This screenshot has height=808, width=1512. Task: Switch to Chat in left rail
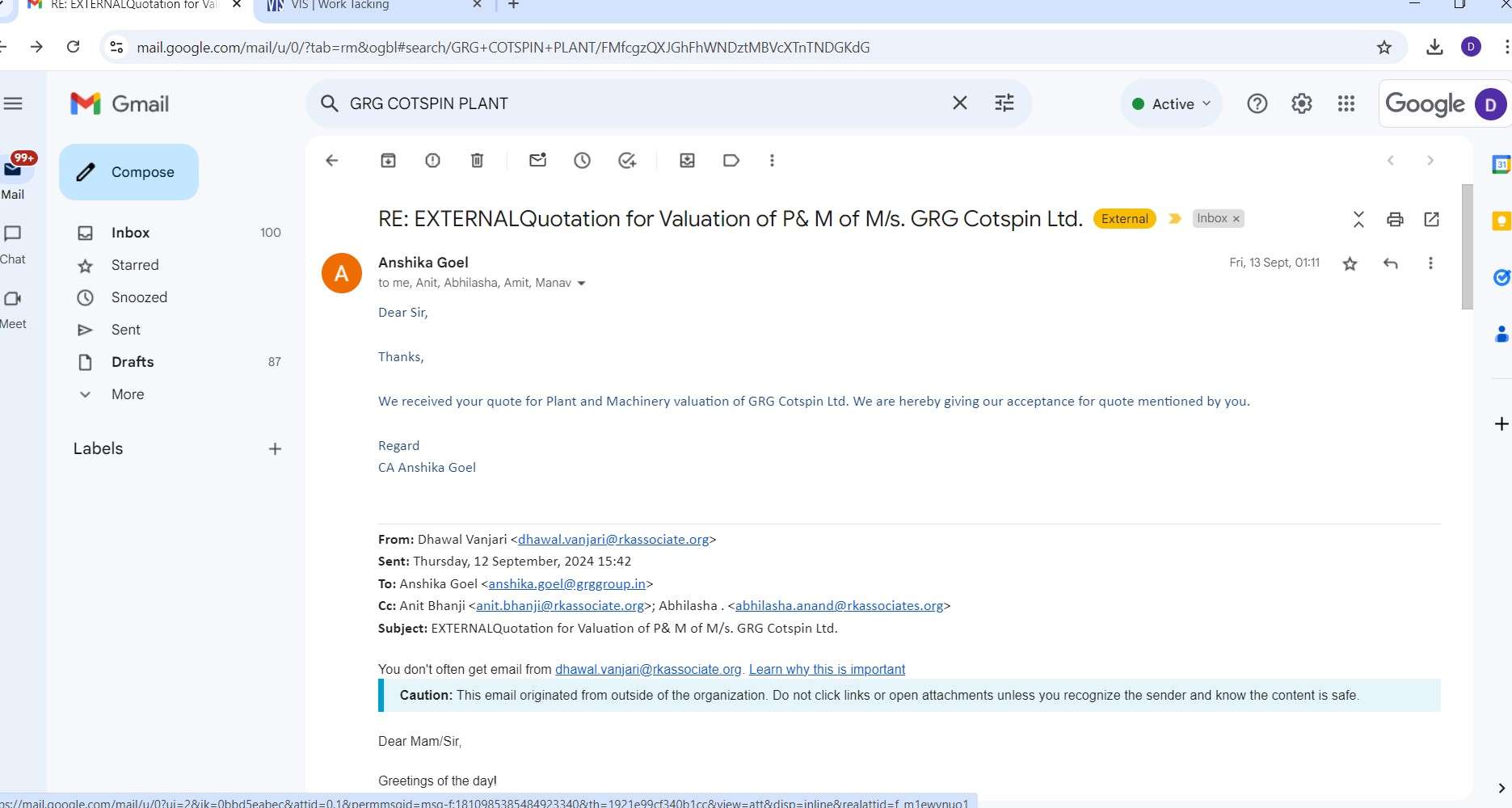tap(13, 243)
